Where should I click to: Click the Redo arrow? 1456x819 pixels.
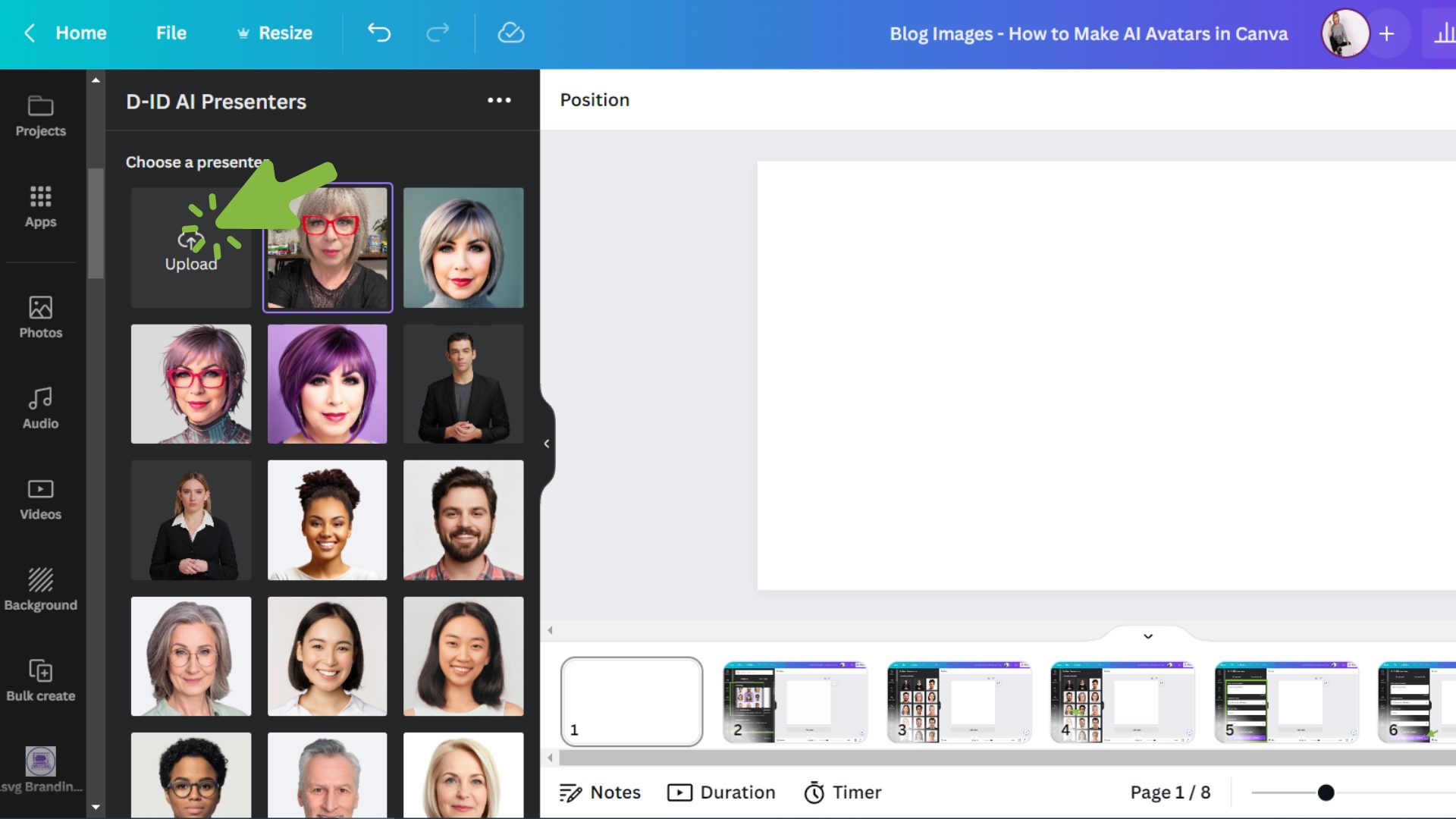(x=438, y=33)
